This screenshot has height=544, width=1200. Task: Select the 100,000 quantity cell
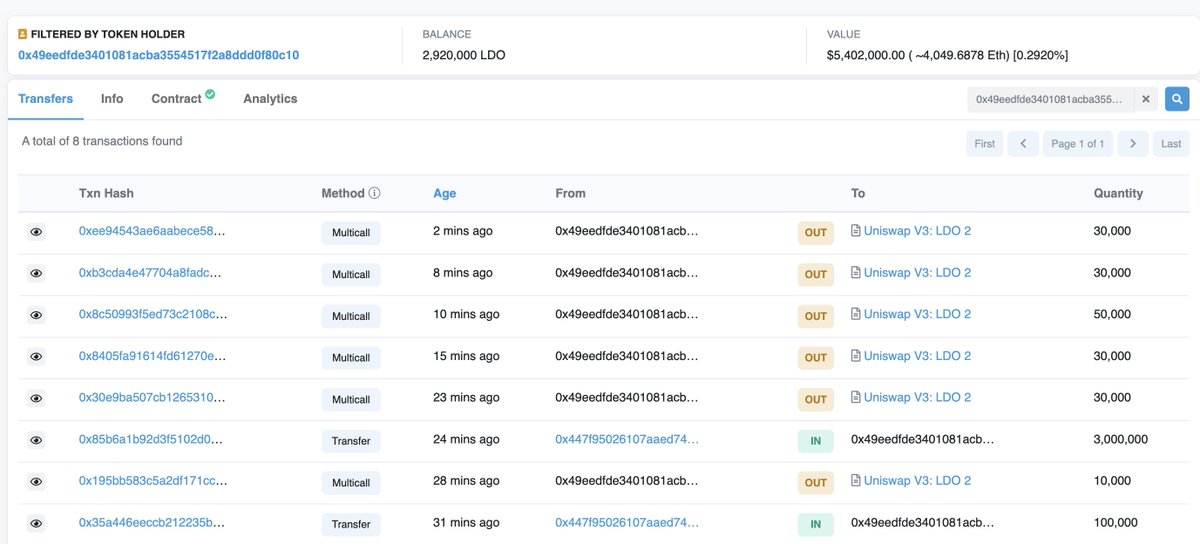1116,522
